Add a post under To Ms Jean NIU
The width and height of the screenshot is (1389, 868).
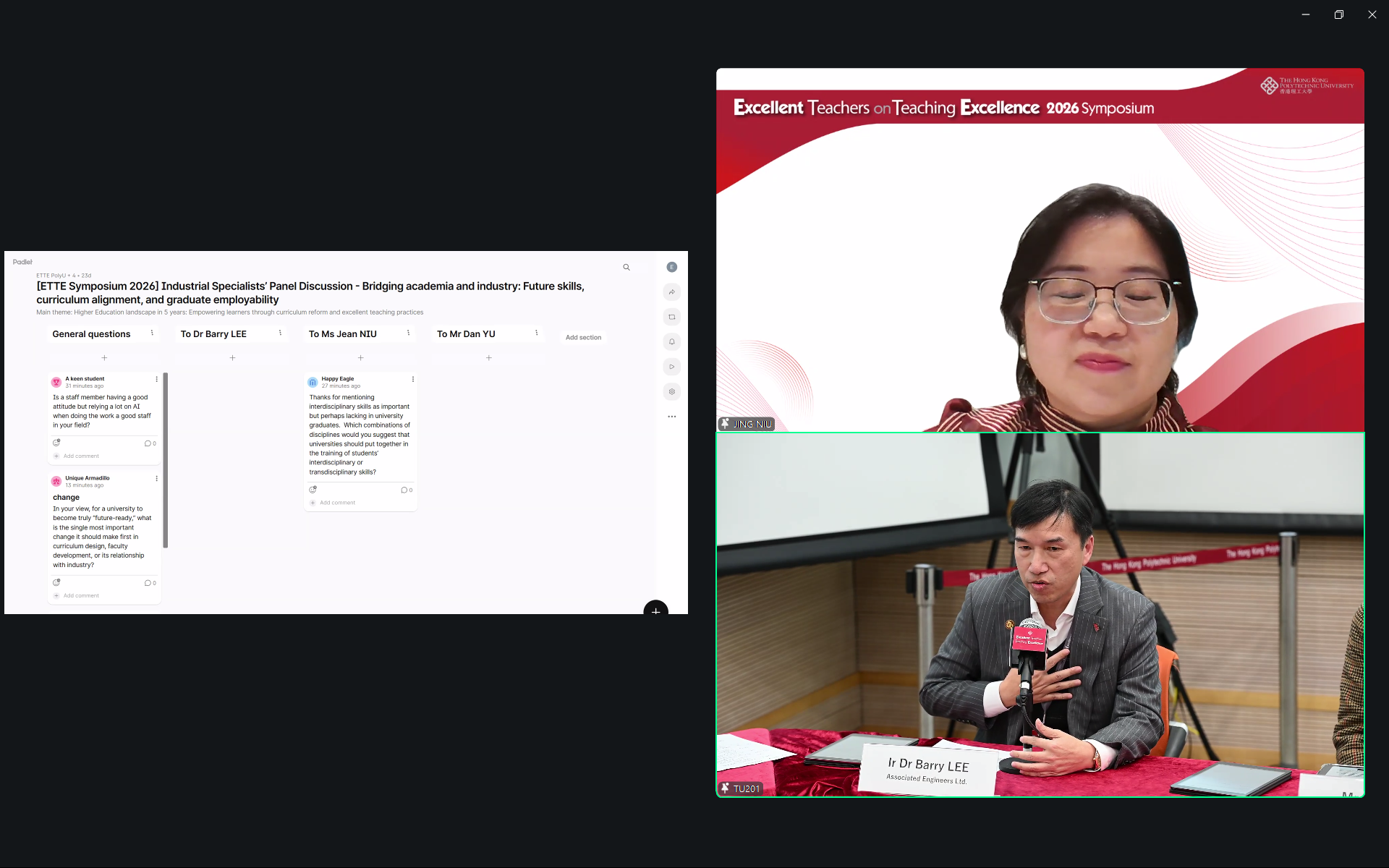[360, 358]
